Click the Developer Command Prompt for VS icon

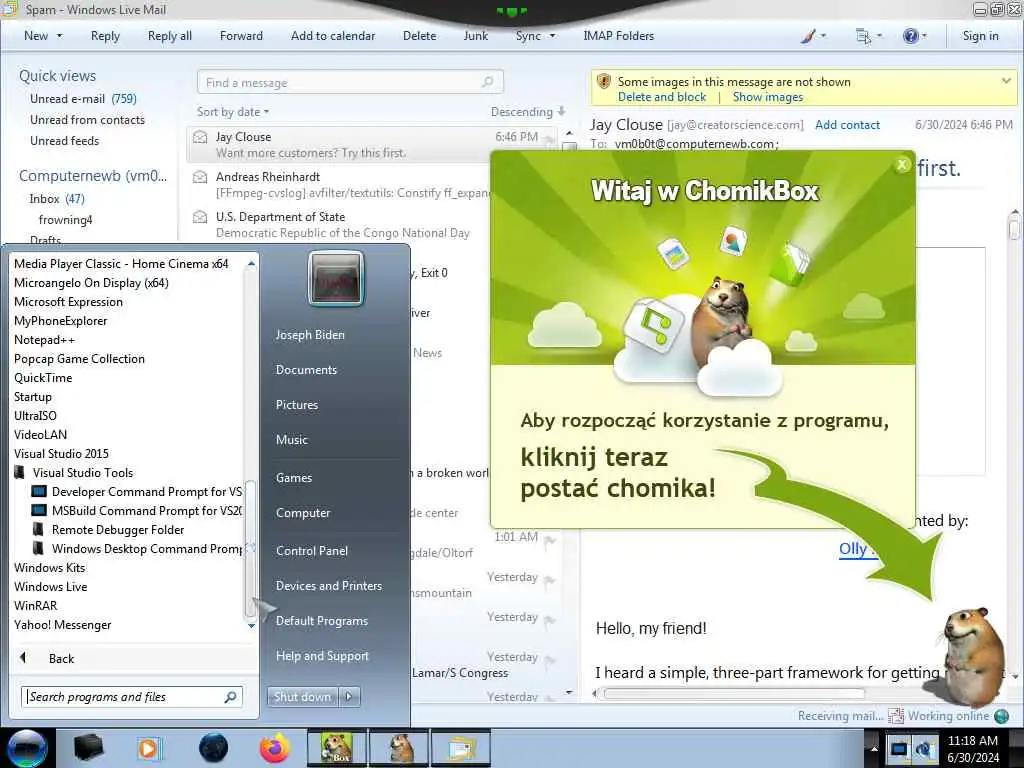[x=39, y=492]
